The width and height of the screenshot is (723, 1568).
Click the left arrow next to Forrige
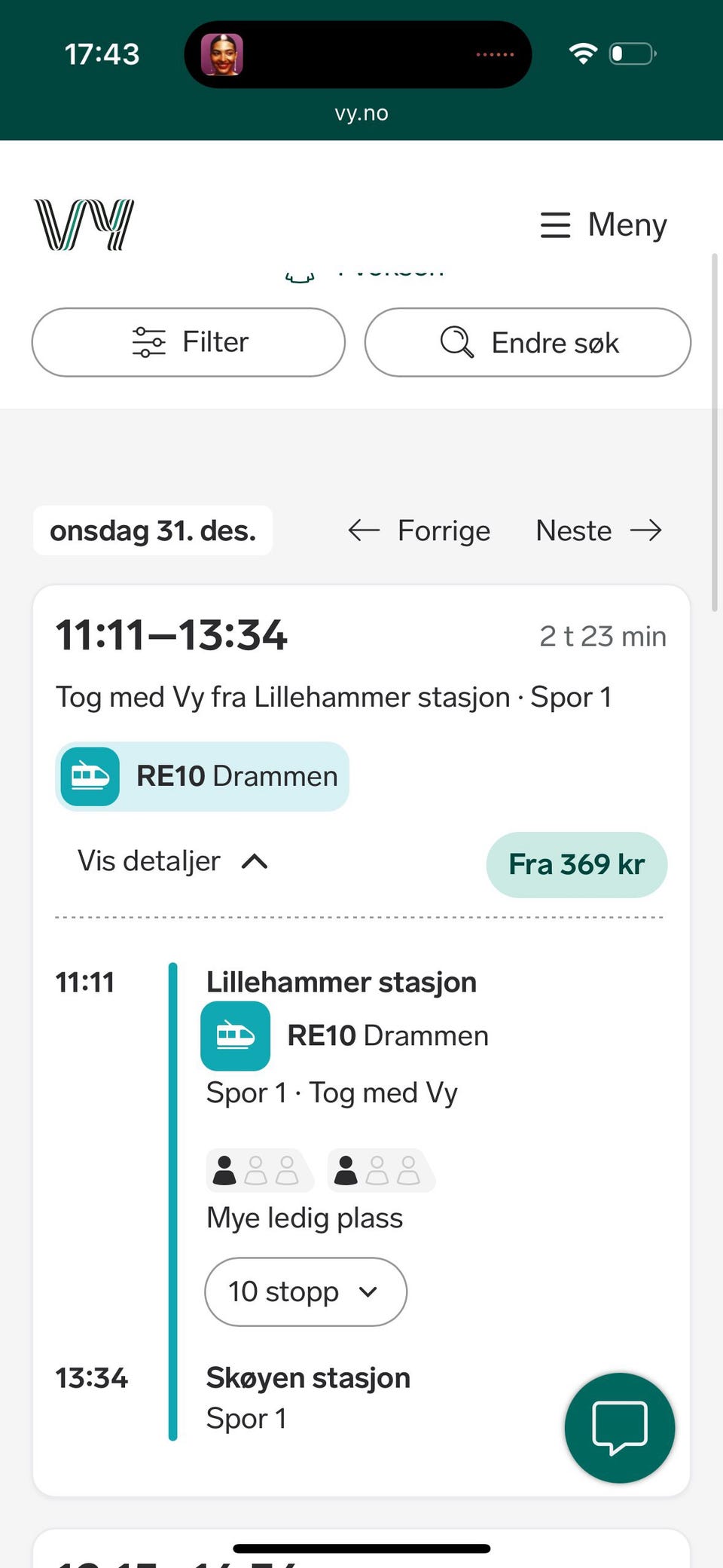tap(364, 530)
